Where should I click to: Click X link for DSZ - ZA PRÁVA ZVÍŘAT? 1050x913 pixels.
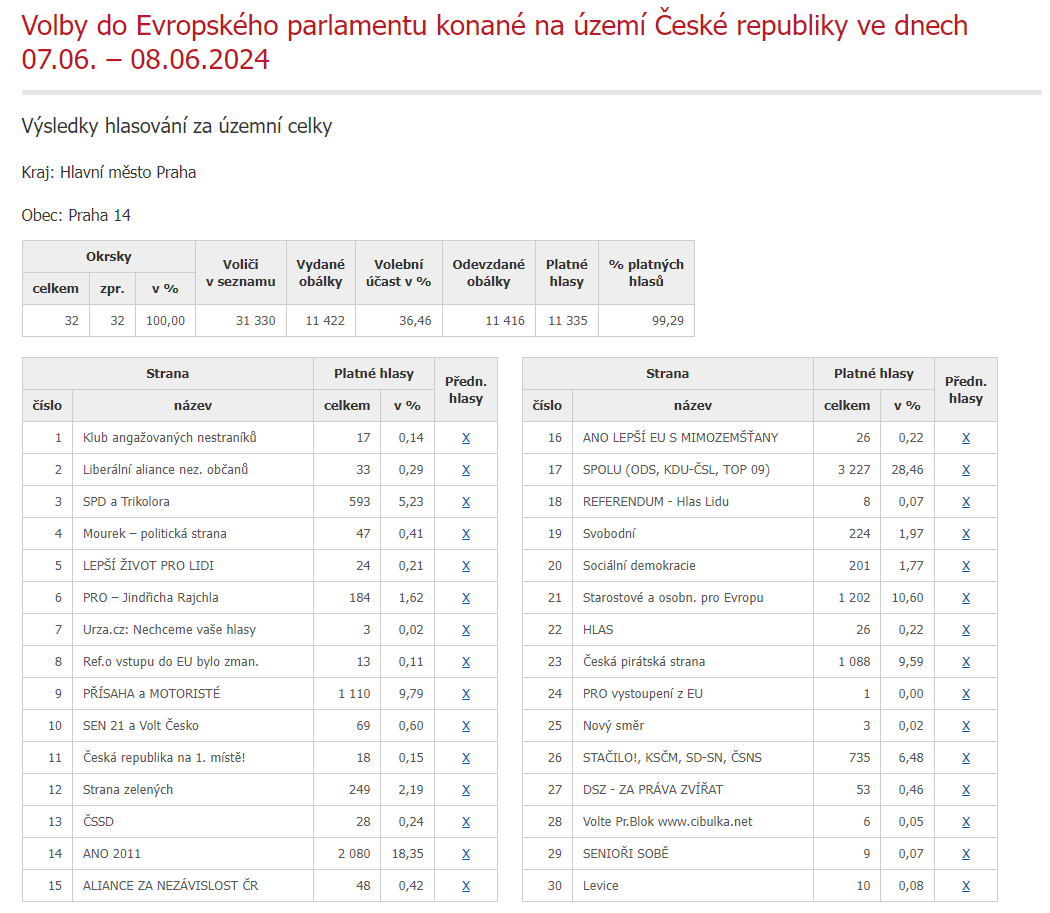point(966,790)
